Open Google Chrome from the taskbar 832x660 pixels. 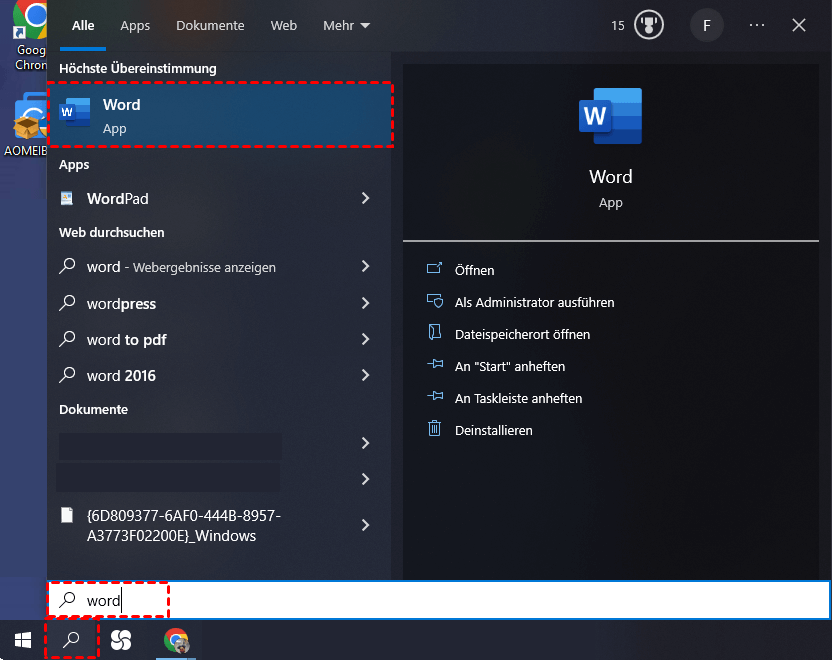click(176, 640)
